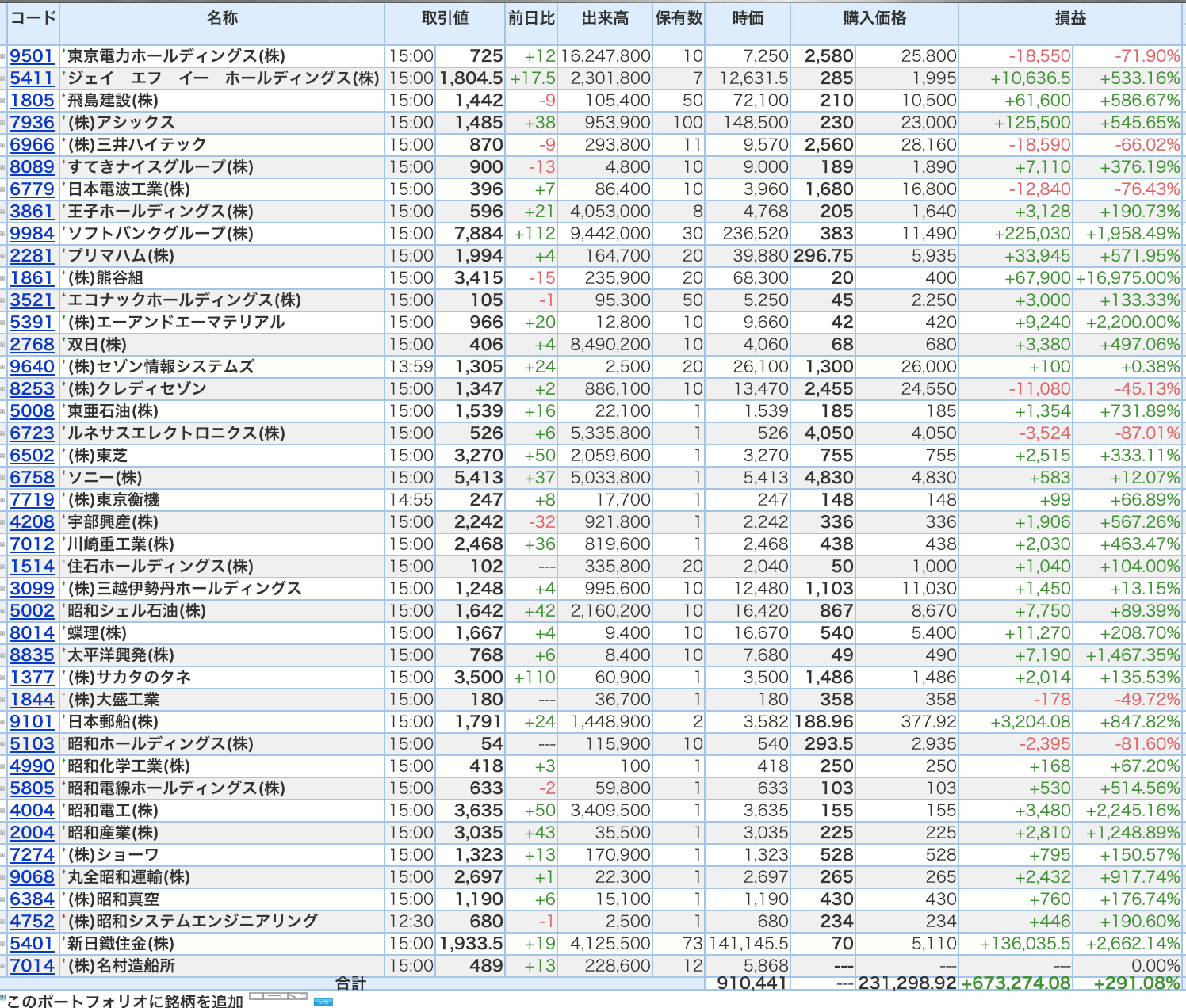Open stock code 1805 link

(x=32, y=101)
